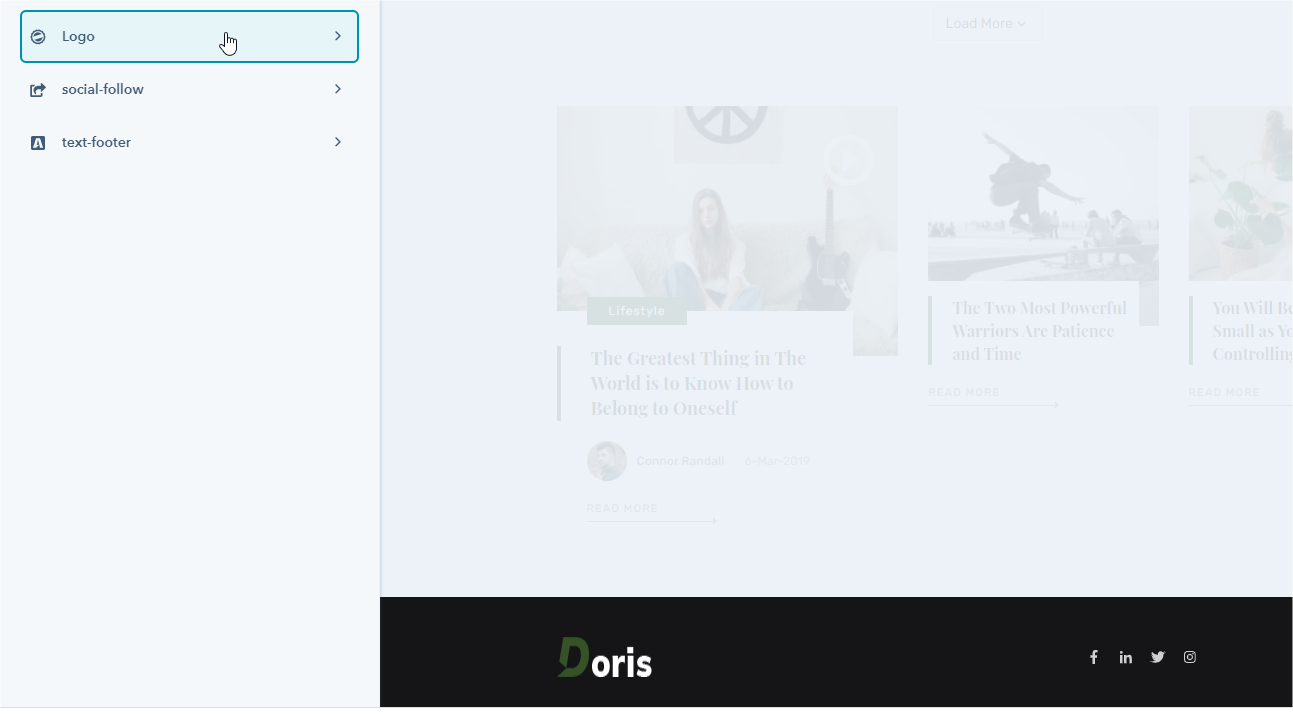Viewport: 1293px width, 714px height.
Task: Open the Instagram icon in footer
Action: coord(1190,657)
